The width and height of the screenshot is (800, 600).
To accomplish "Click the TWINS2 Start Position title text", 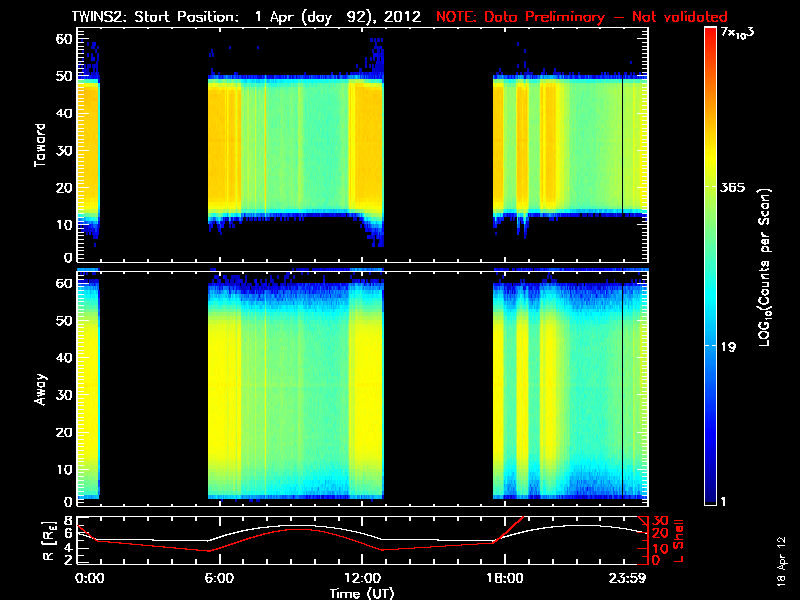I will coord(246,17).
